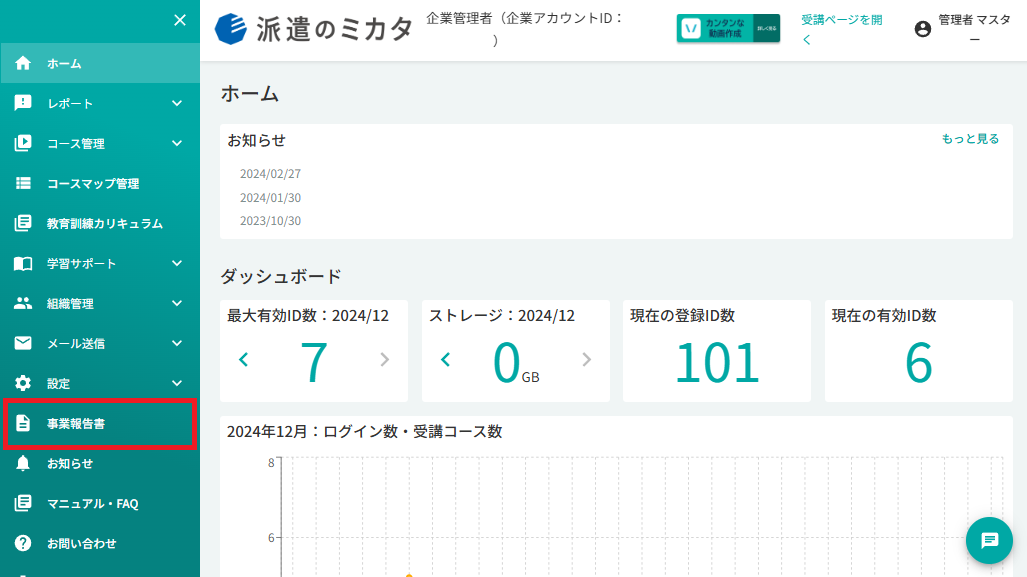Expand the 設定 menu chevron

coord(177,383)
